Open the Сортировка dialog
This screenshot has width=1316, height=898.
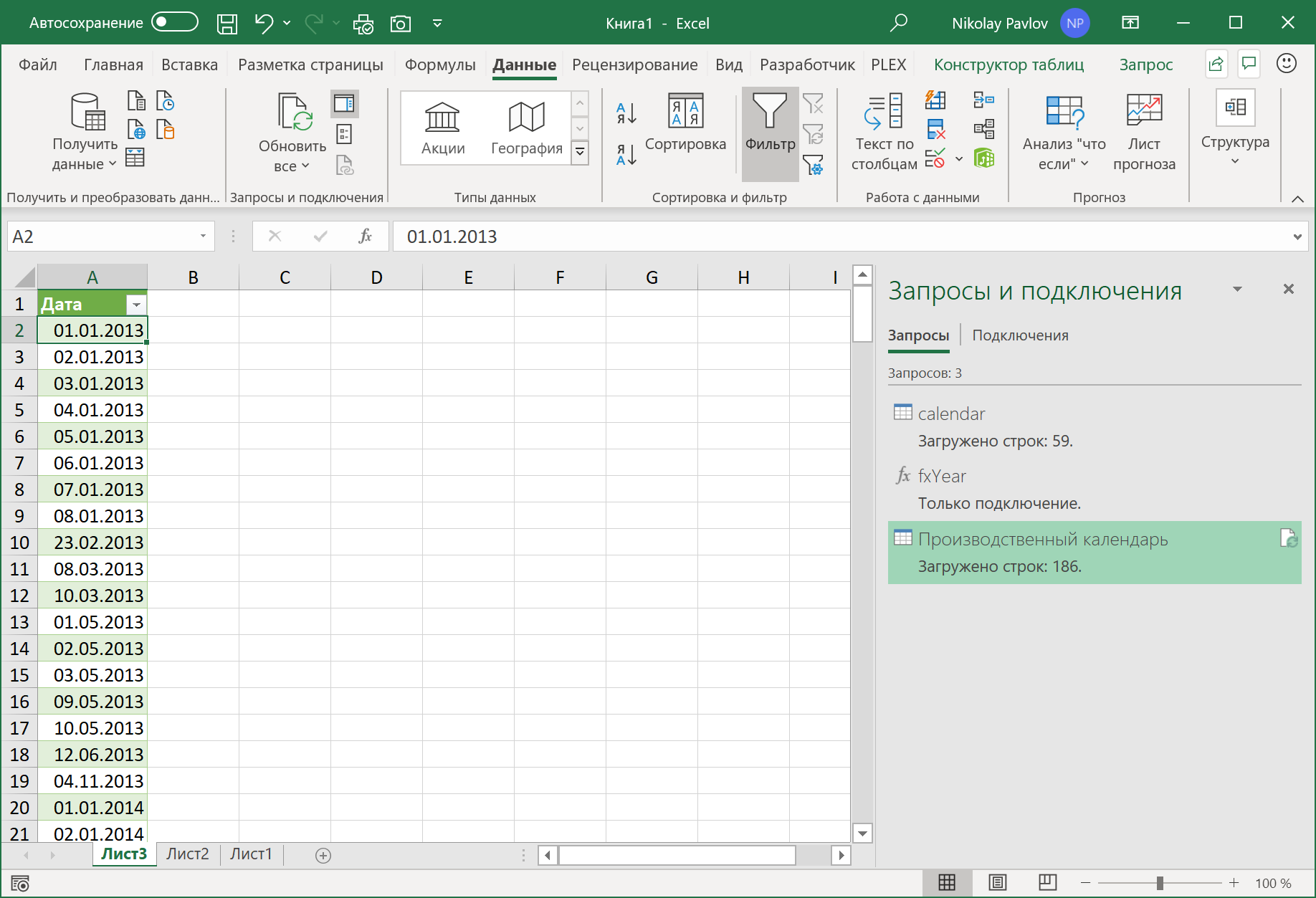tap(686, 123)
